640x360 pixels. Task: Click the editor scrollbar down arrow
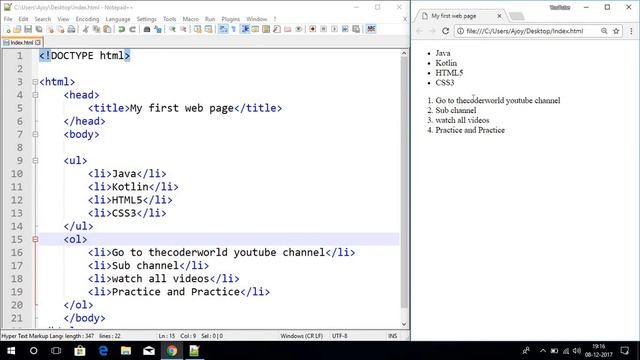coord(404,324)
